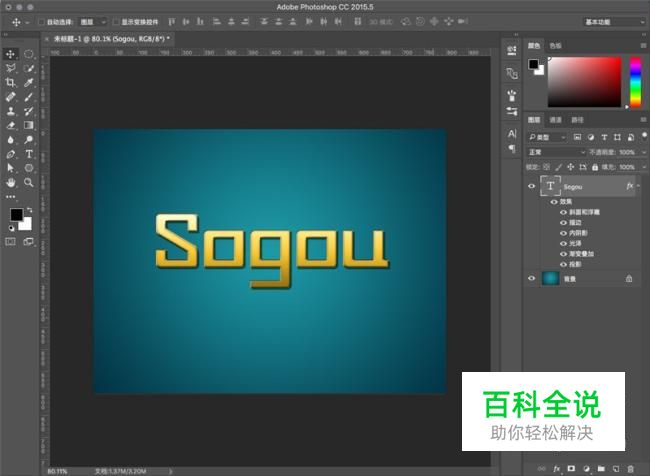The width and height of the screenshot is (650, 476).
Task: Open the Paragraph panel icon
Action: pyautogui.click(x=512, y=148)
